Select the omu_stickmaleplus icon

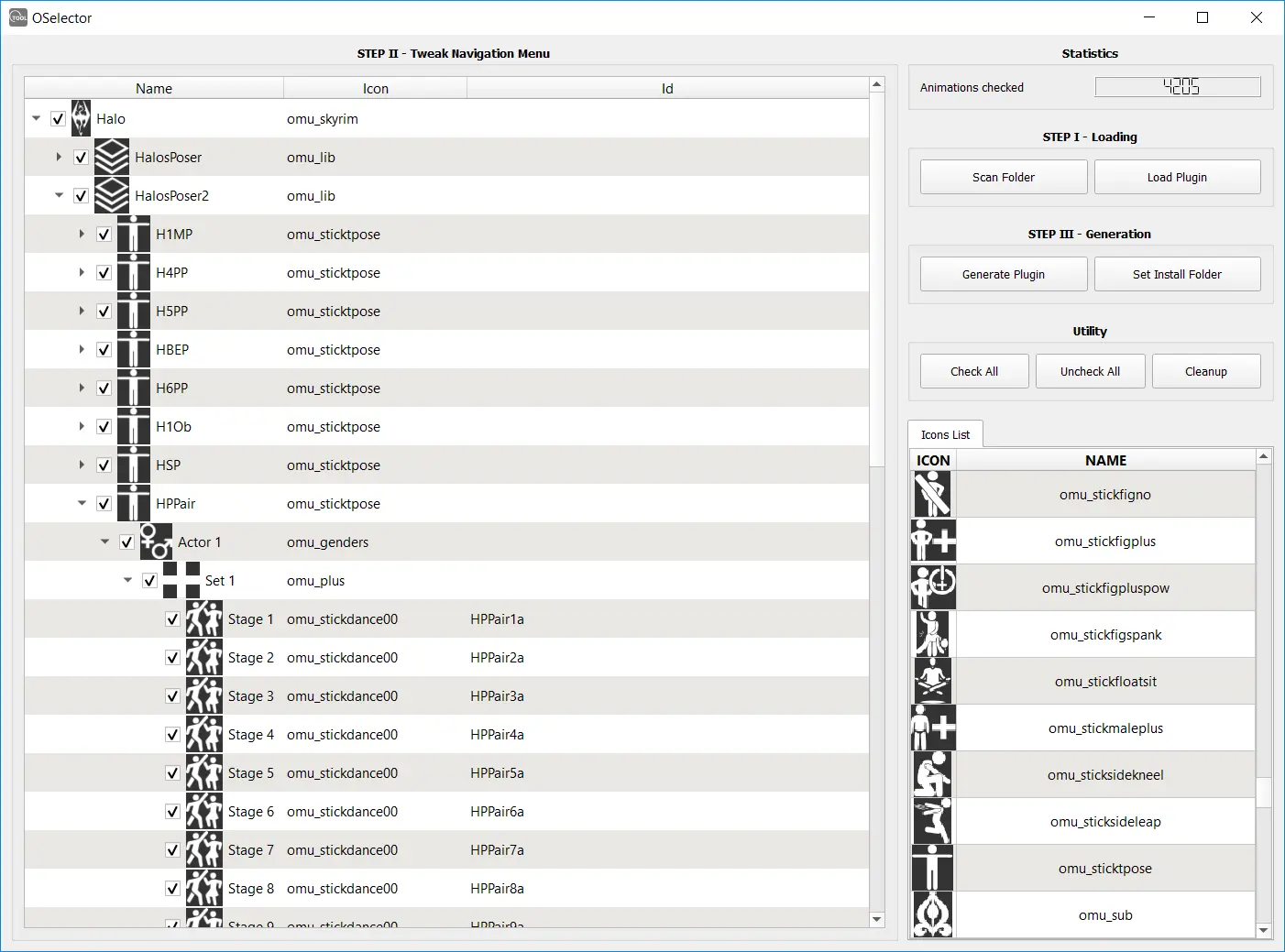[933, 728]
